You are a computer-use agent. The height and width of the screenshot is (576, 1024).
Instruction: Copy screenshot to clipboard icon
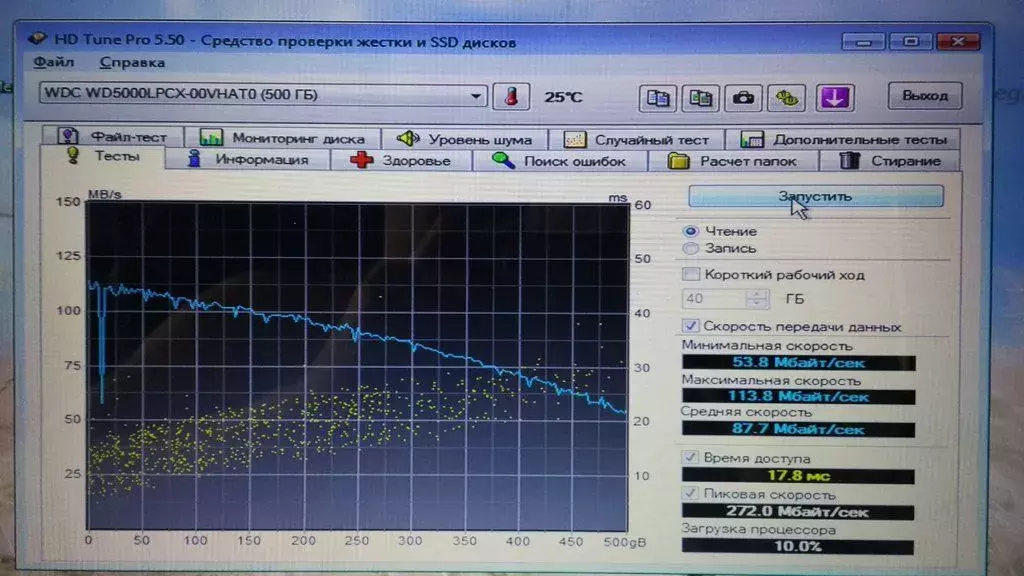(x=700, y=98)
